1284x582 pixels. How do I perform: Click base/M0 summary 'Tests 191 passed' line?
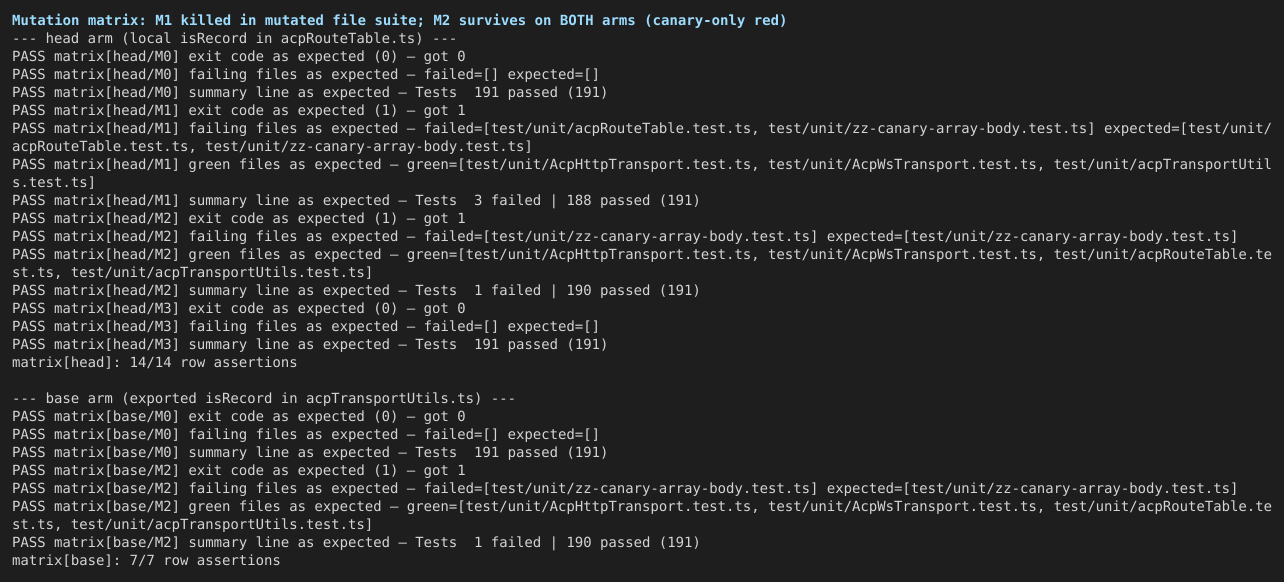[x=310, y=453]
